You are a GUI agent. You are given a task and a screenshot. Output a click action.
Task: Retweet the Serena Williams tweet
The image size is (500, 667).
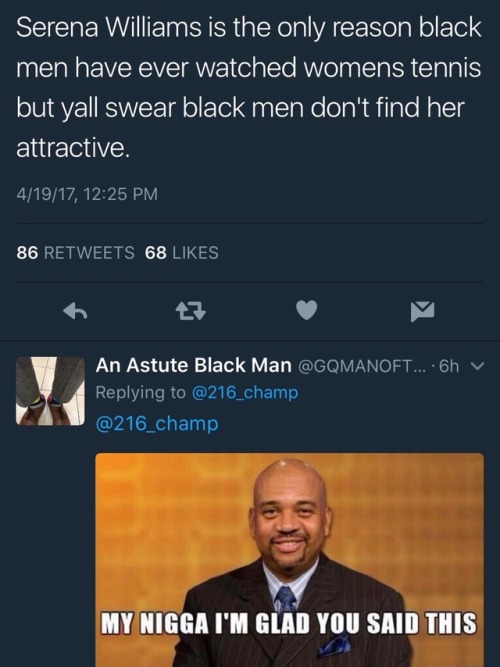pyautogui.click(x=191, y=311)
